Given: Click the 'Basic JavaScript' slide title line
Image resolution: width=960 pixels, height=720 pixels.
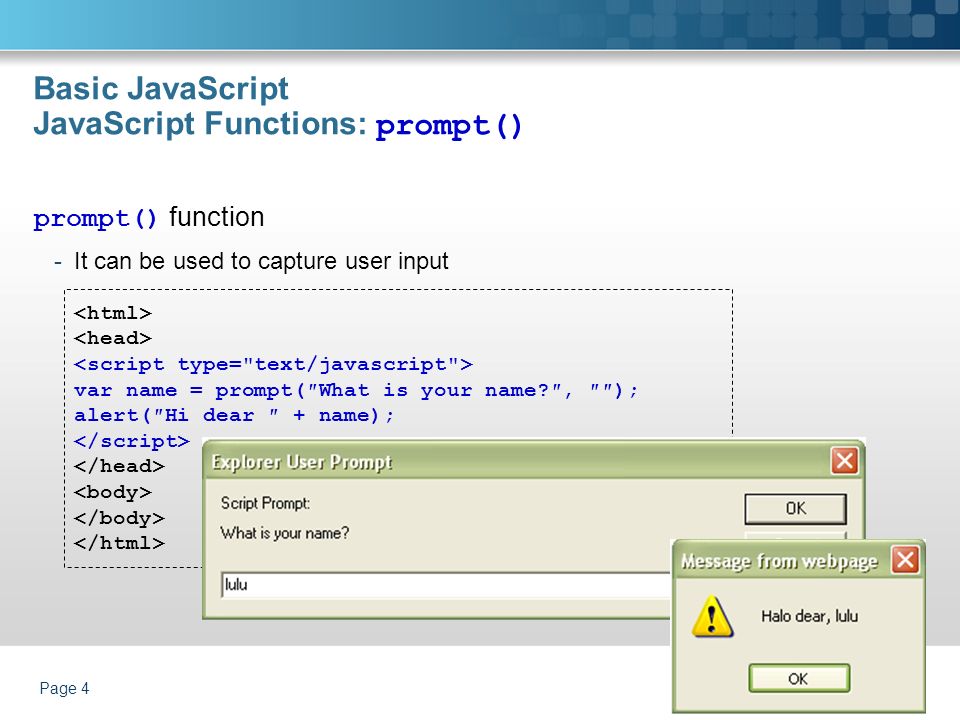Looking at the screenshot, I should coord(161,88).
